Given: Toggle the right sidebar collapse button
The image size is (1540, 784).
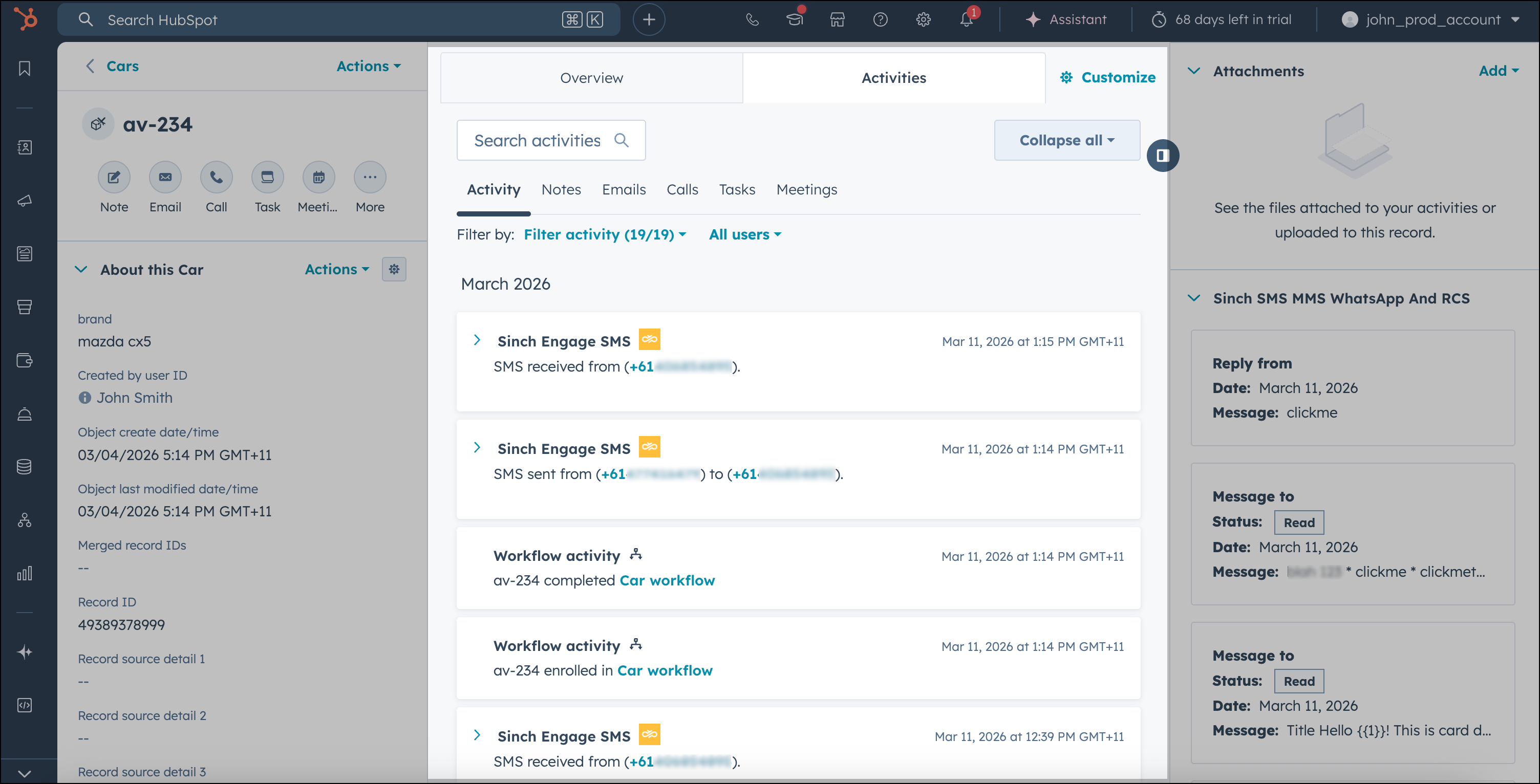Looking at the screenshot, I should click(x=1163, y=156).
